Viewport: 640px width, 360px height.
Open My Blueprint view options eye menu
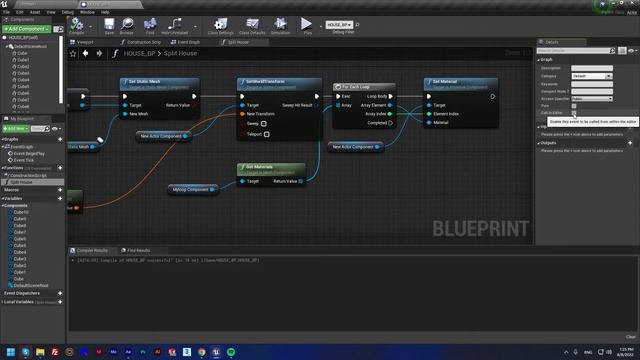(56, 129)
